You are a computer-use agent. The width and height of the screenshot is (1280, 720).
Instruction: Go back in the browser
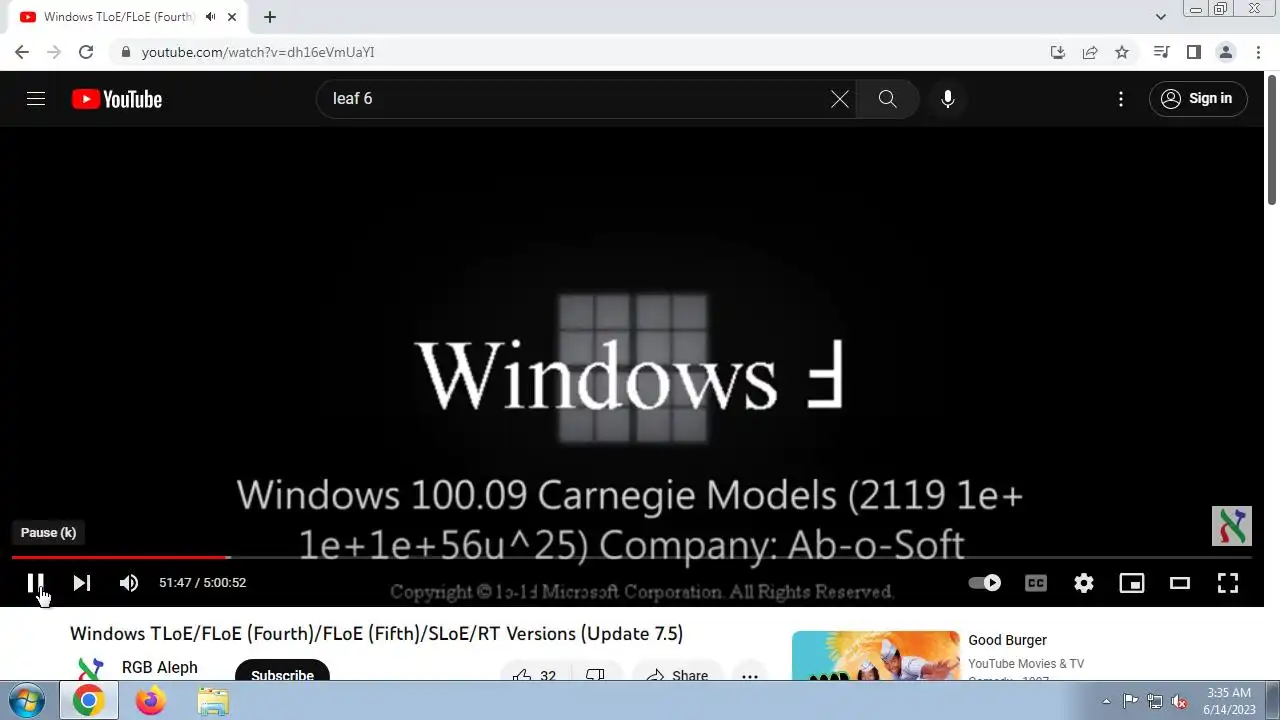(x=22, y=52)
